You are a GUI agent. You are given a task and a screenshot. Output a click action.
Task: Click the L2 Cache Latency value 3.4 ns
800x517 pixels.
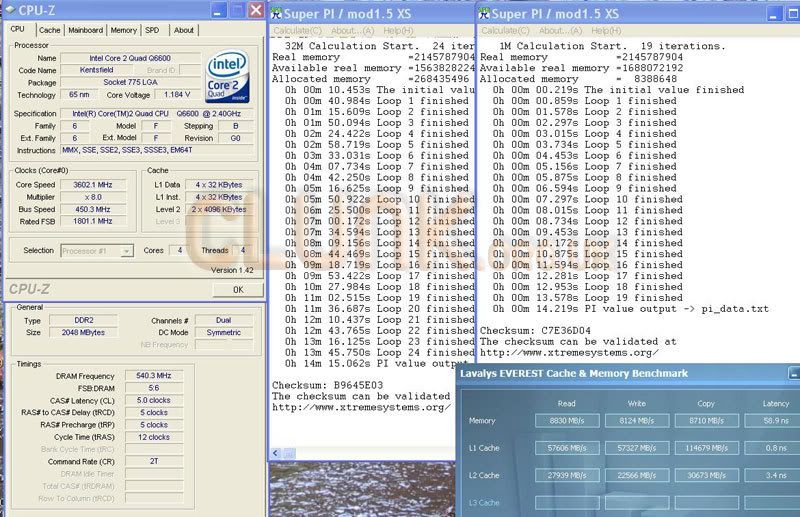[x=772, y=475]
